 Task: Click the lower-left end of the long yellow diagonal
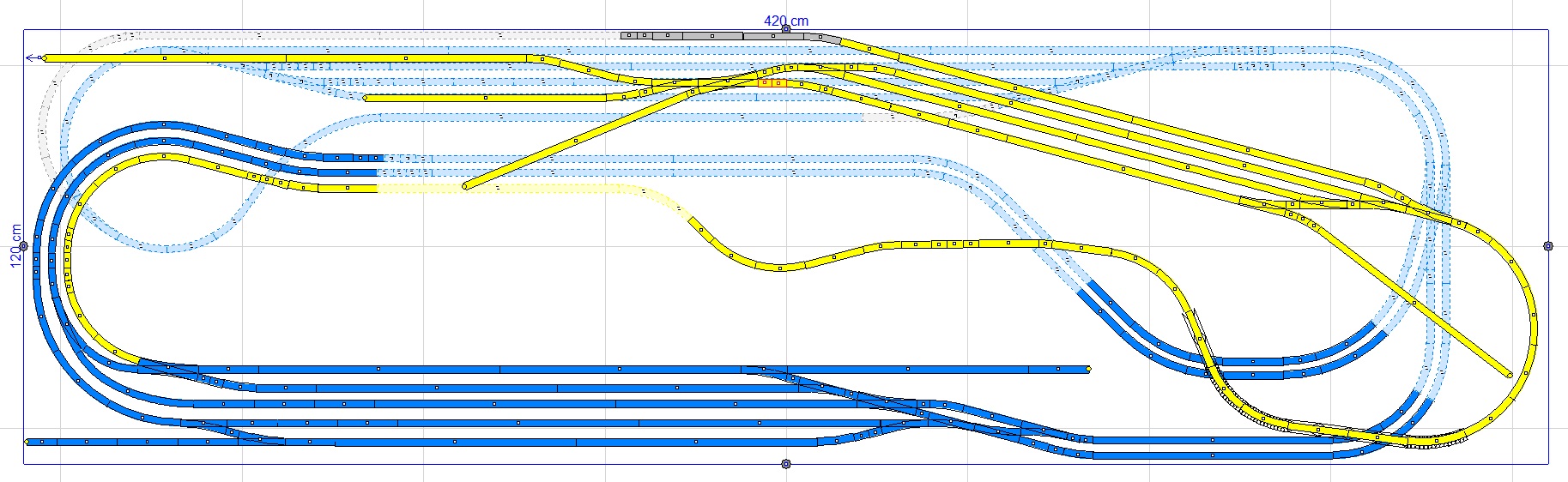466,185
